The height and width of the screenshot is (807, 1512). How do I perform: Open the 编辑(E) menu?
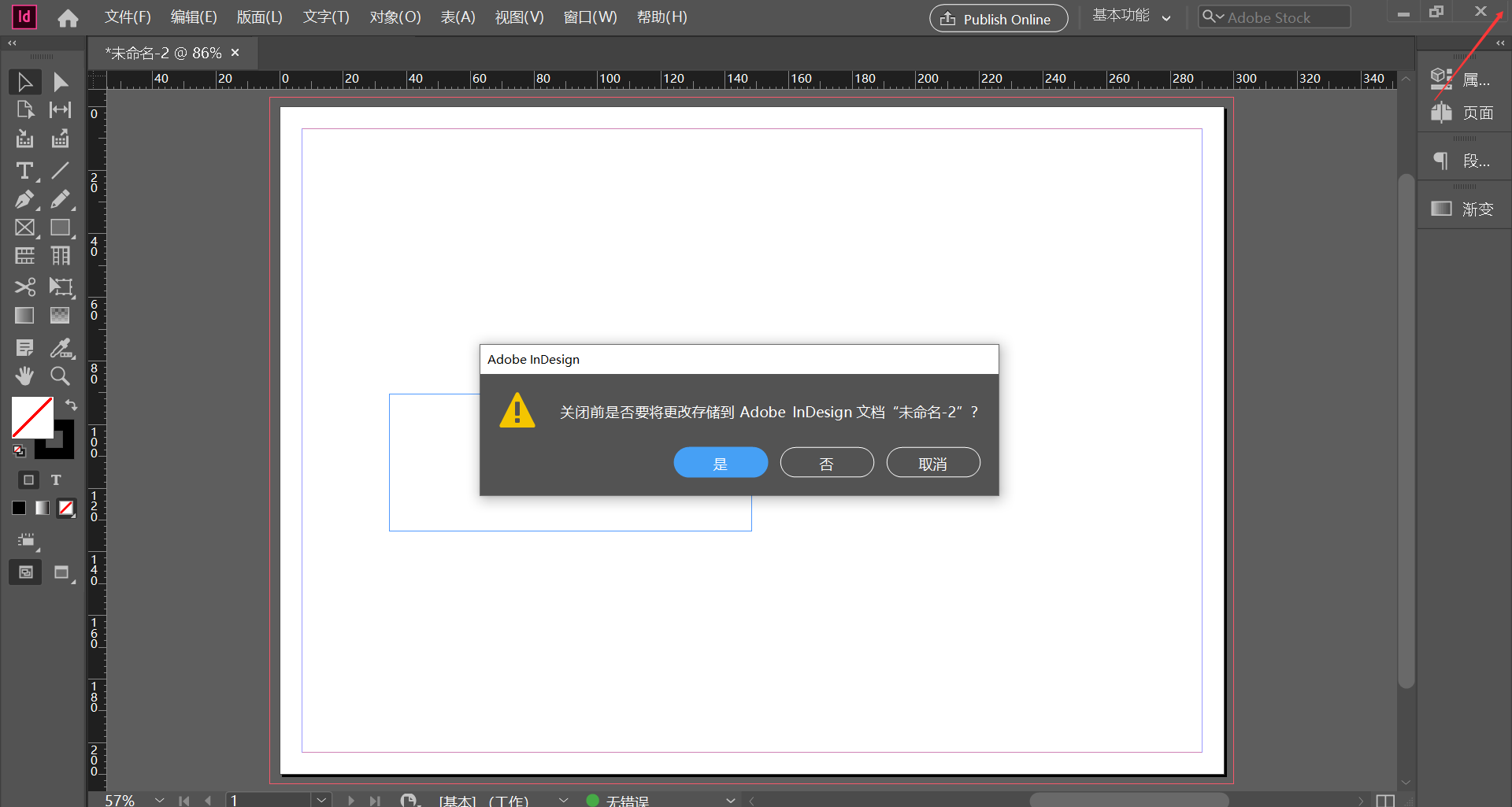click(194, 17)
